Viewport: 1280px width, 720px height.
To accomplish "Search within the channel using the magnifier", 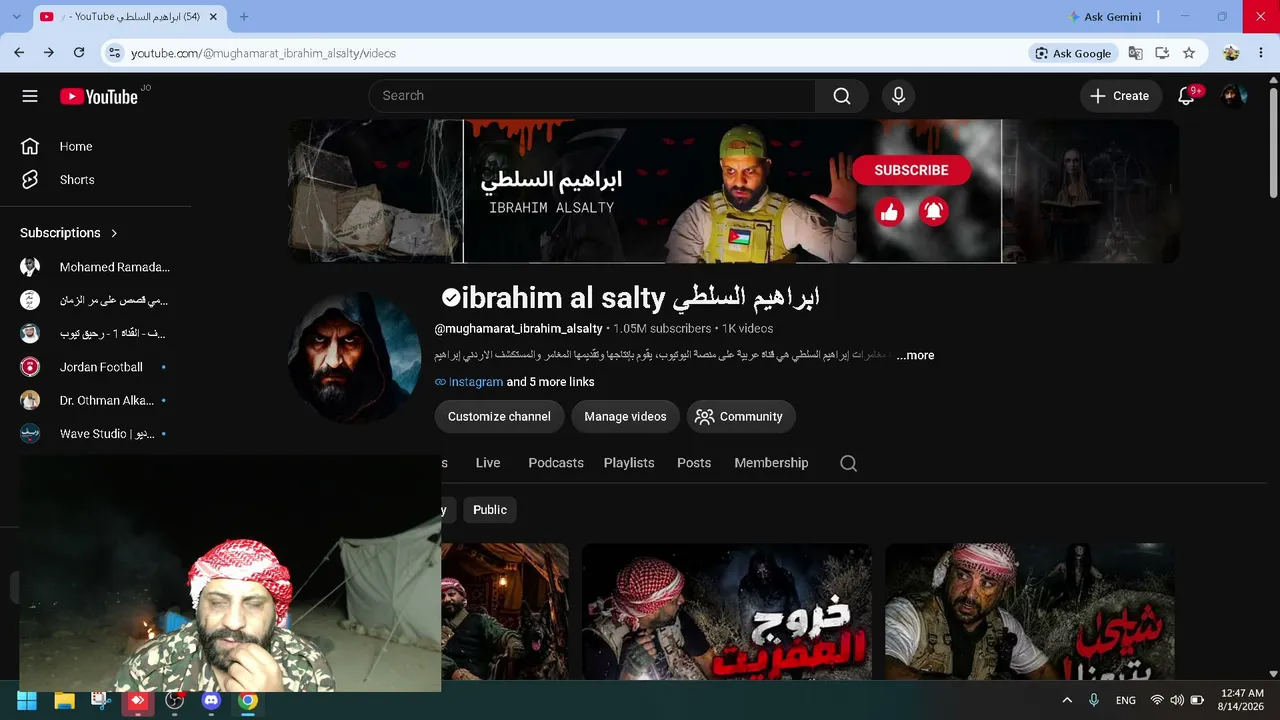I will coord(849,463).
